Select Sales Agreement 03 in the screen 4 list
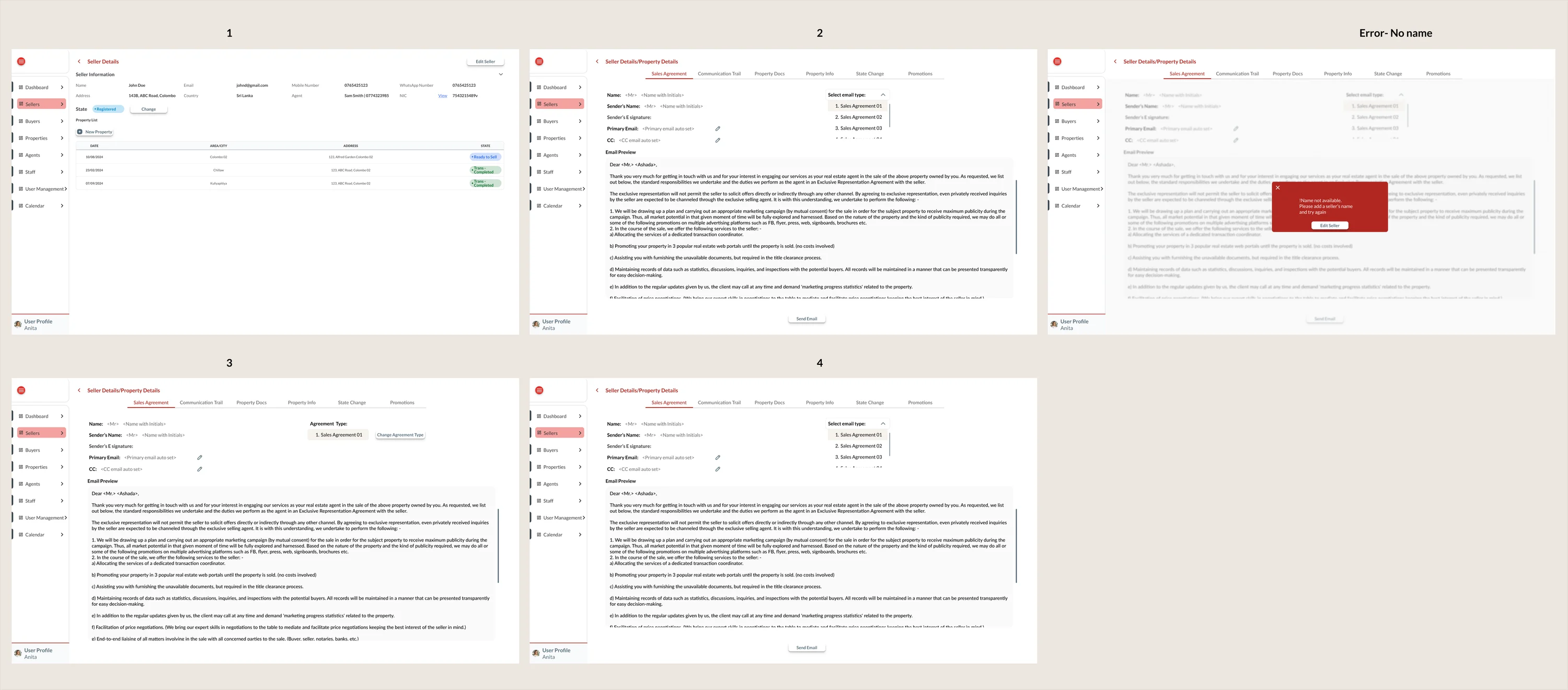This screenshot has width=1568, height=690. point(858,457)
